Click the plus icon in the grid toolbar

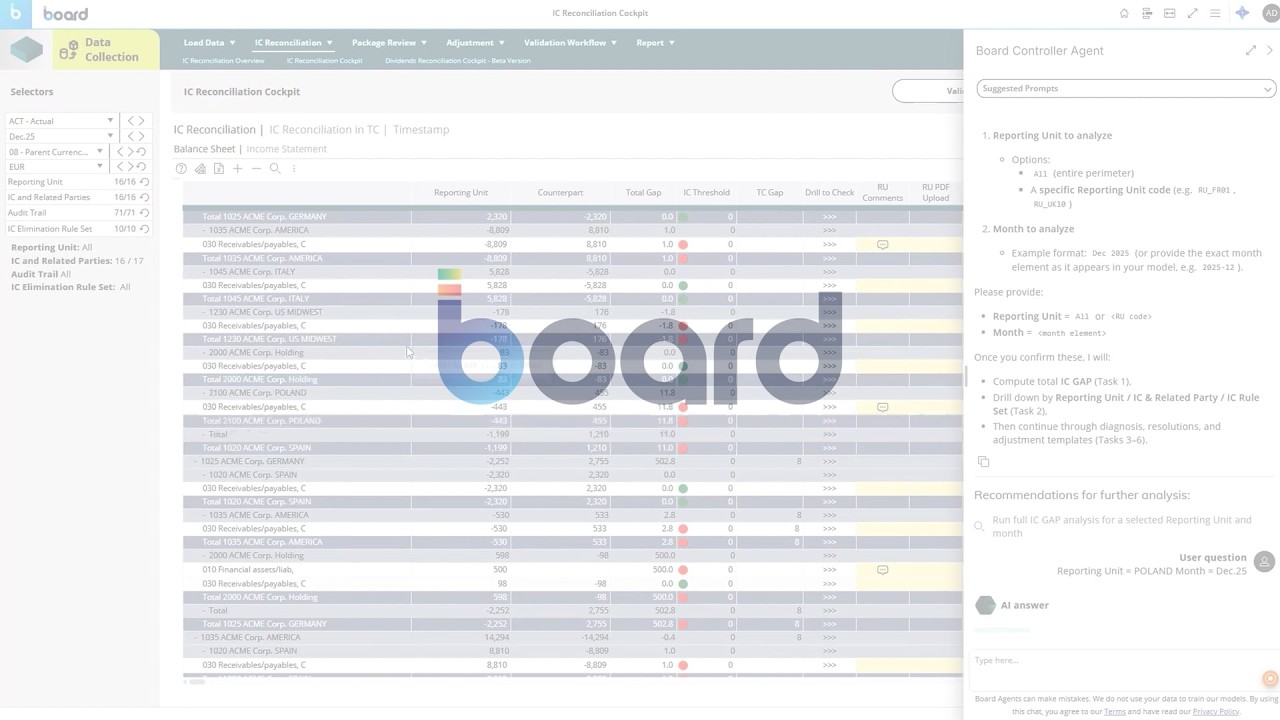click(x=237, y=169)
